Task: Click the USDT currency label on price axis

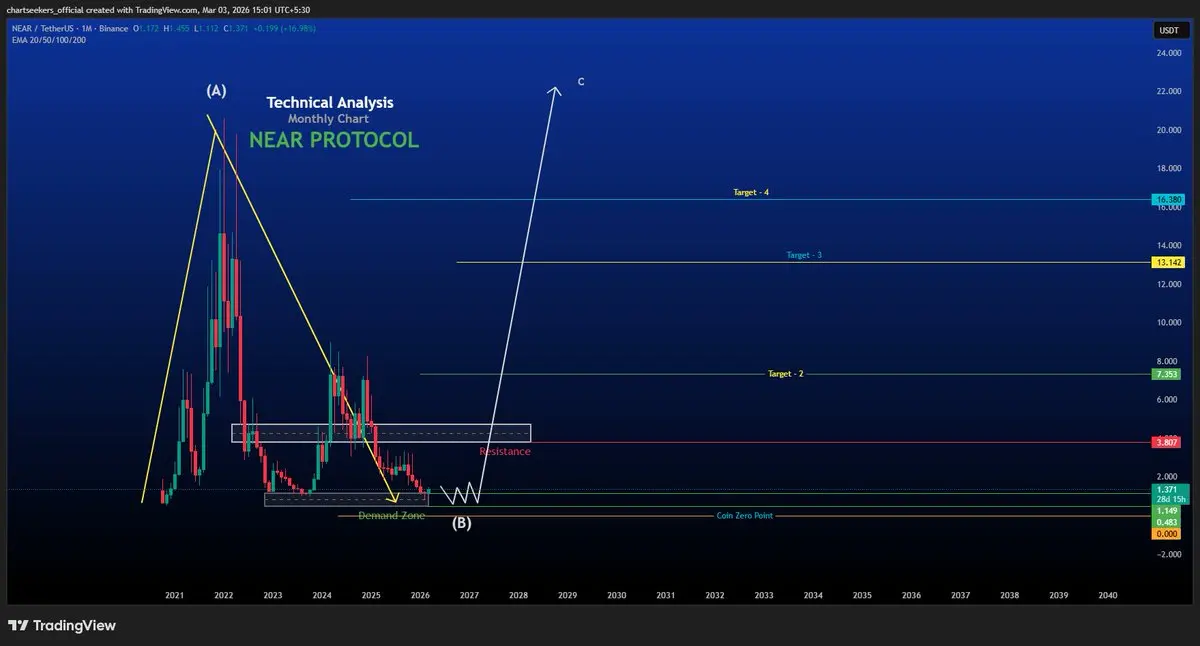Action: tap(1168, 31)
